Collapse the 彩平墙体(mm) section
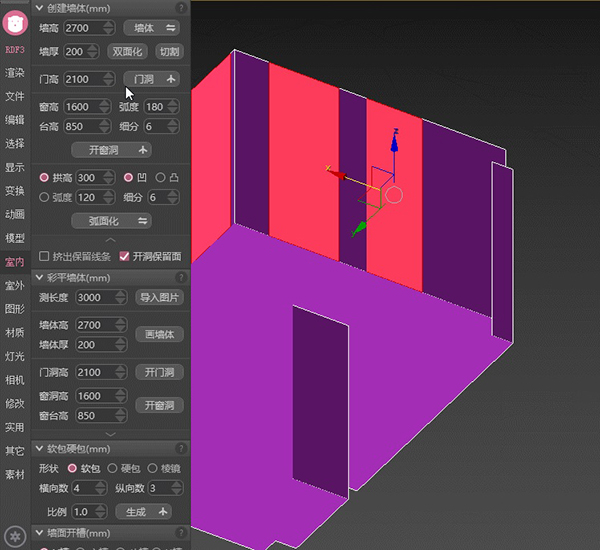Screen dimensions: 600x550 point(39,277)
